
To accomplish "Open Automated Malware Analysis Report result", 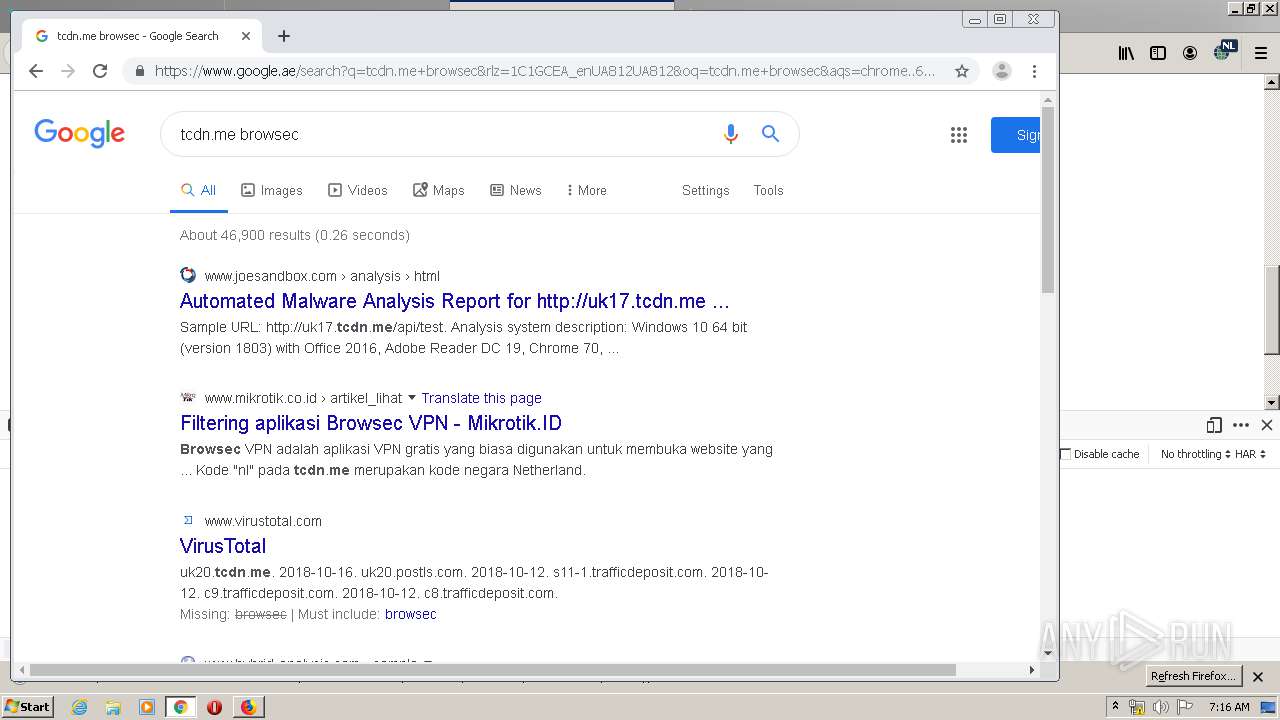I will 454,301.
